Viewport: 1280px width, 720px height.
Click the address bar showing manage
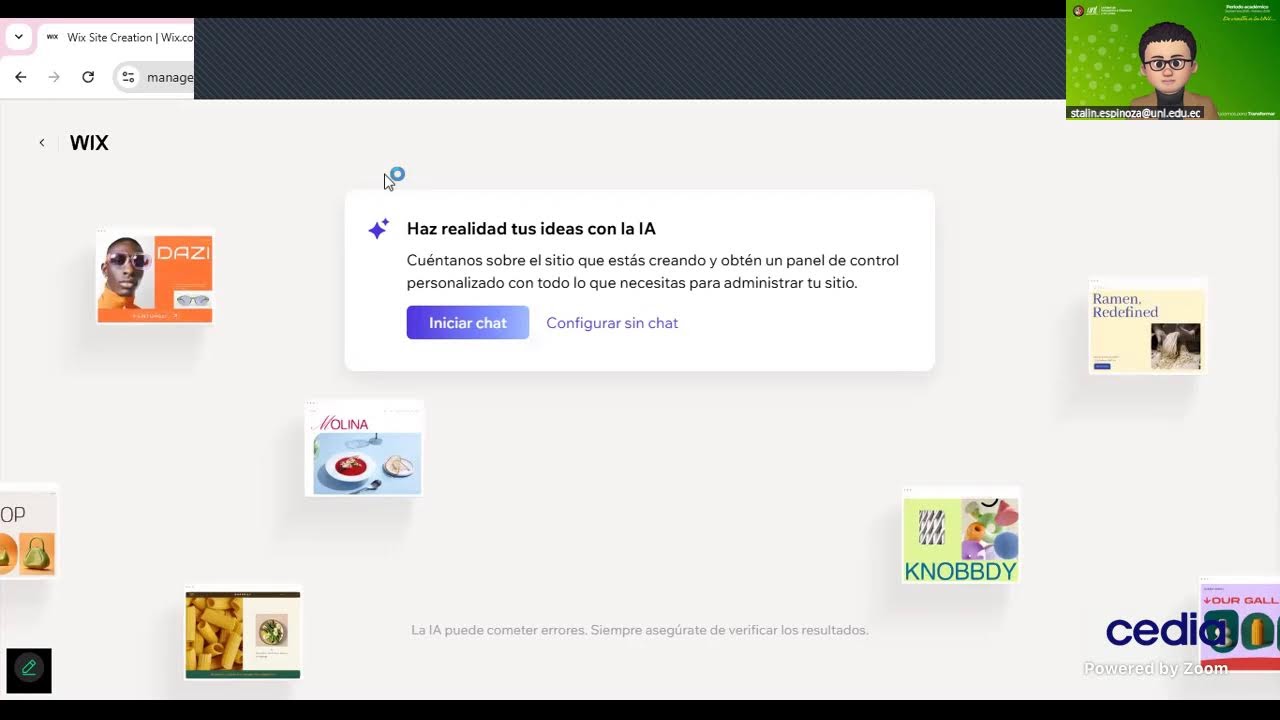coord(155,77)
